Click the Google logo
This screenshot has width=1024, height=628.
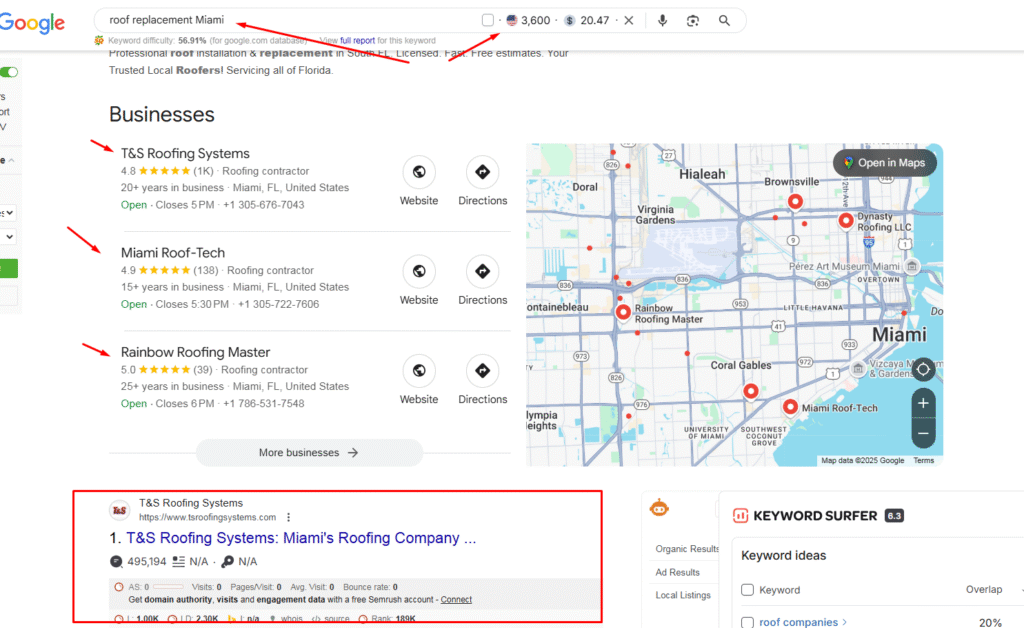click(x=32, y=23)
